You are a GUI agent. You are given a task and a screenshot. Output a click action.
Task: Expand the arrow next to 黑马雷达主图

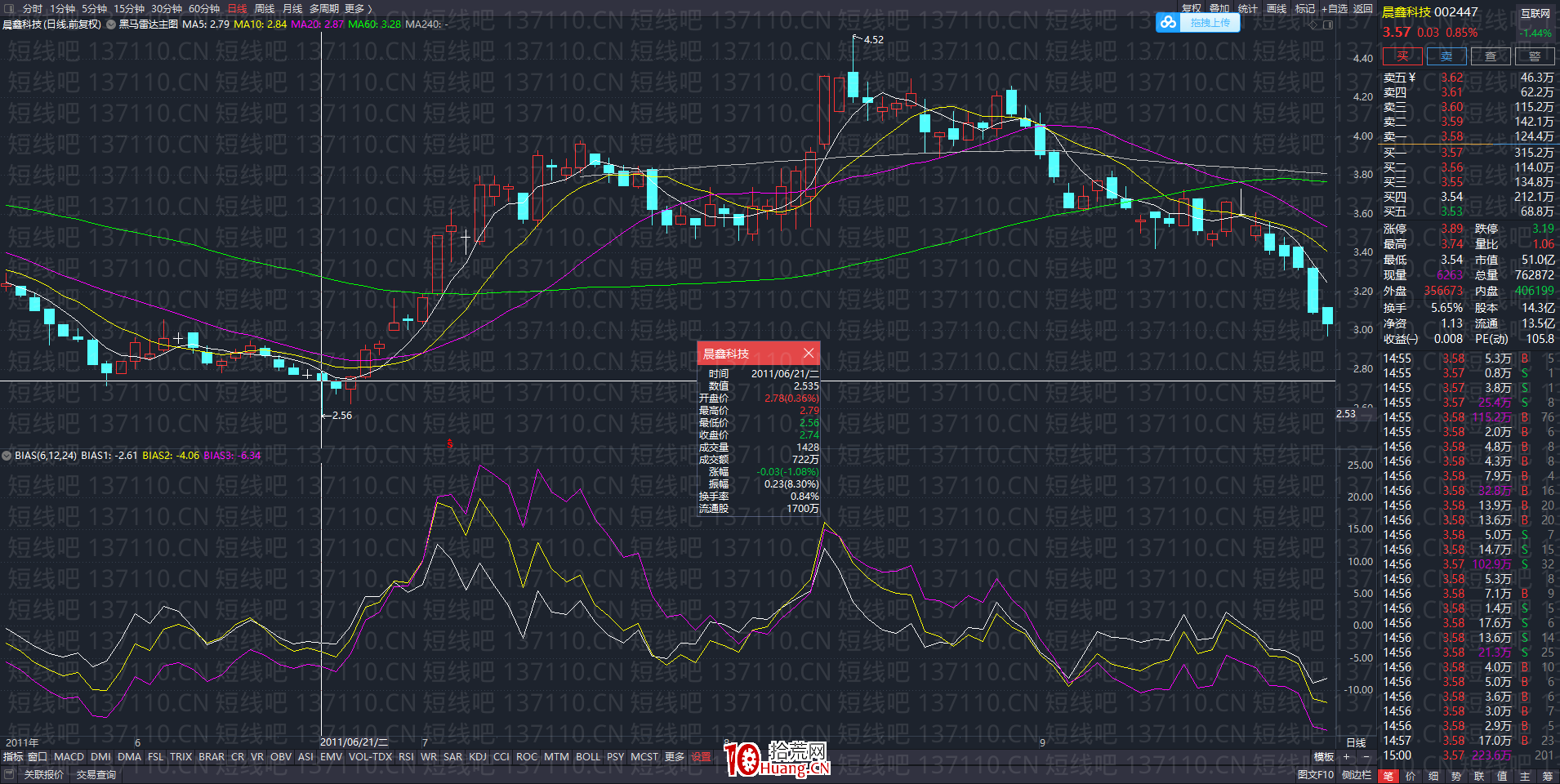(110, 24)
